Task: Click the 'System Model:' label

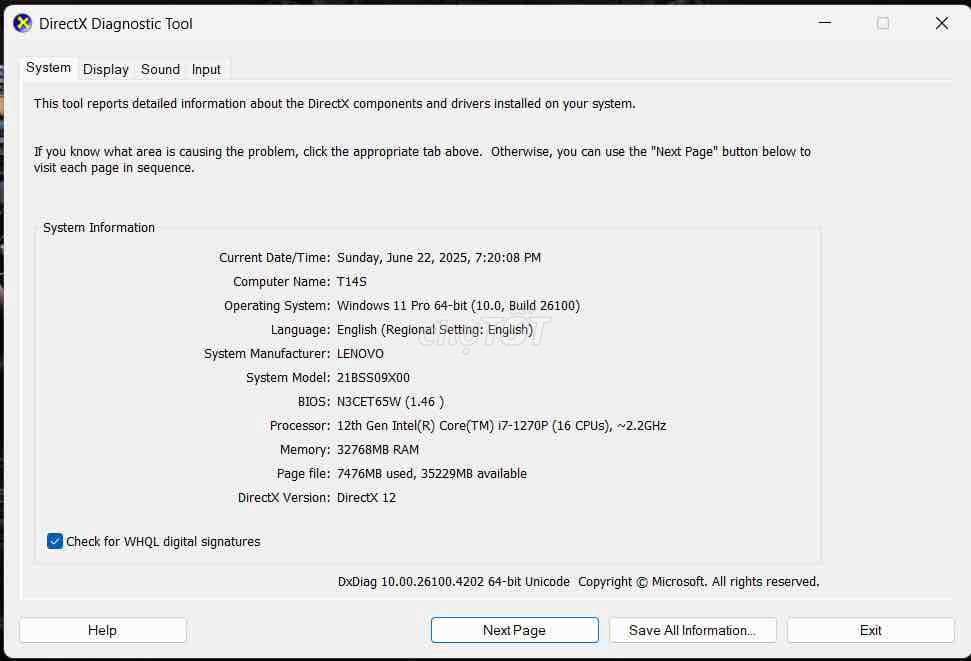Action: (288, 378)
